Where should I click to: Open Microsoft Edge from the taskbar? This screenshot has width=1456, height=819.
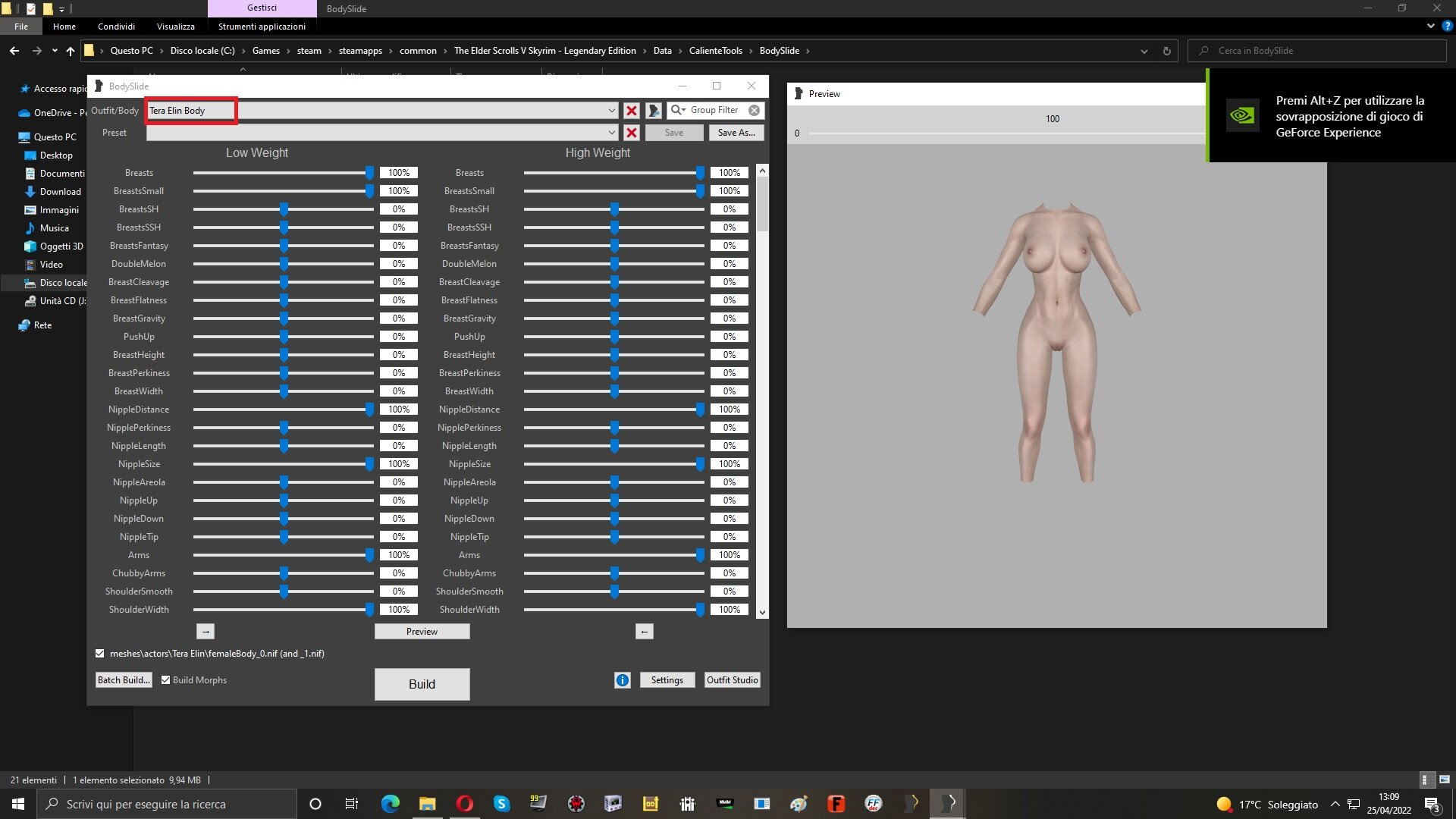click(390, 804)
